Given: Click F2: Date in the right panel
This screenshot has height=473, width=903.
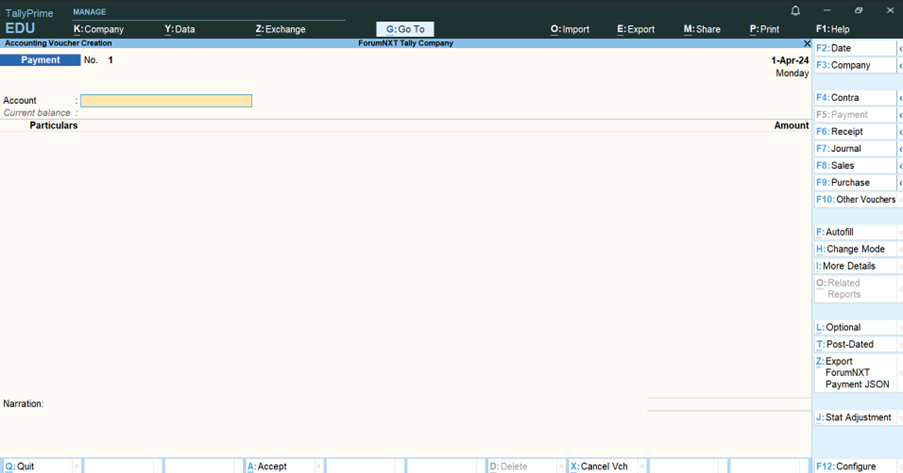Looking at the screenshot, I should (855, 48).
